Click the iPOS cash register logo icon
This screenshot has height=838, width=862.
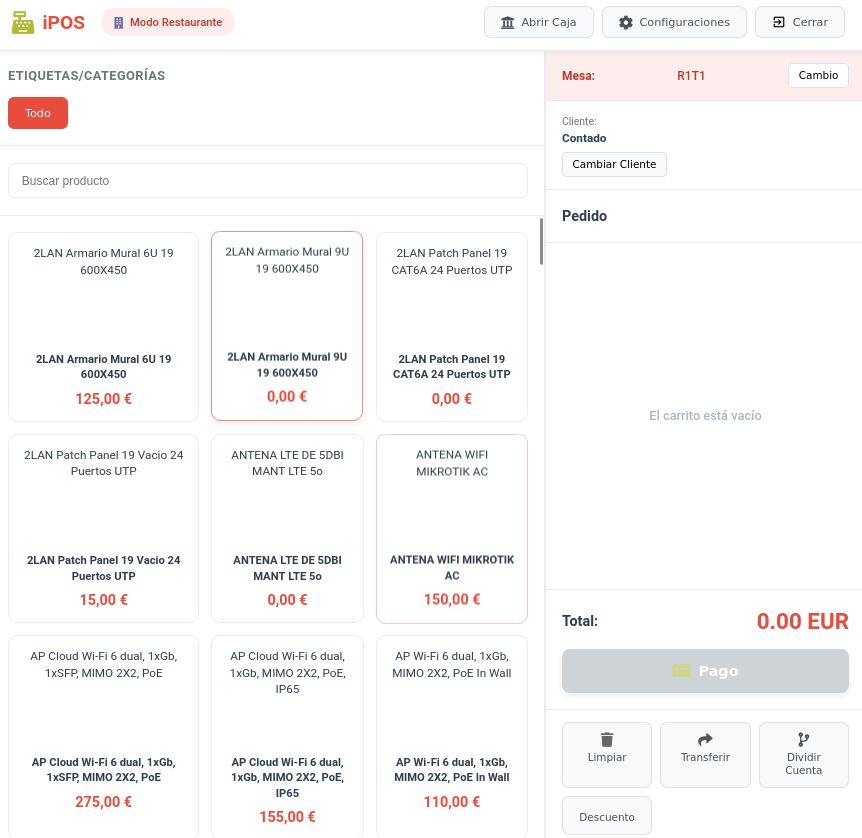click(x=22, y=22)
